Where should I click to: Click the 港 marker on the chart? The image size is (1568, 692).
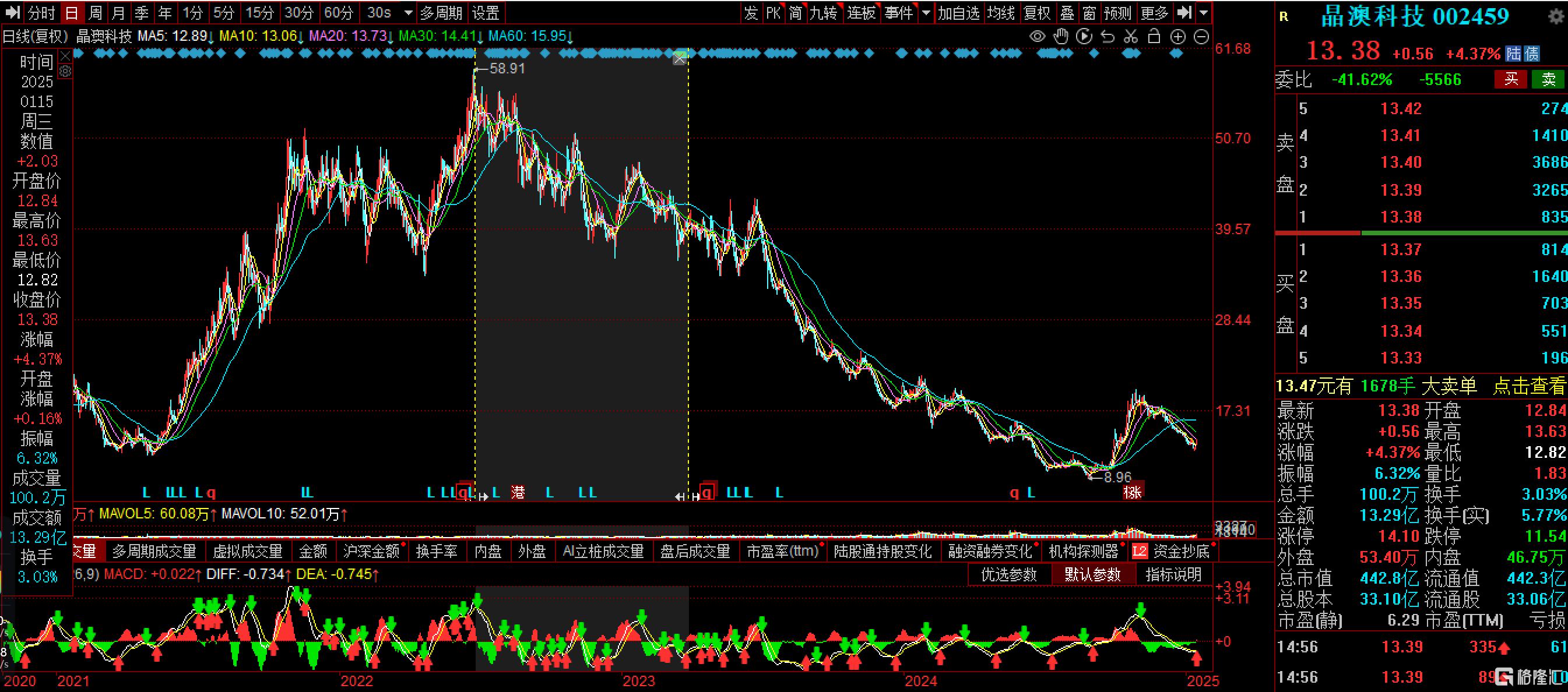(x=518, y=492)
